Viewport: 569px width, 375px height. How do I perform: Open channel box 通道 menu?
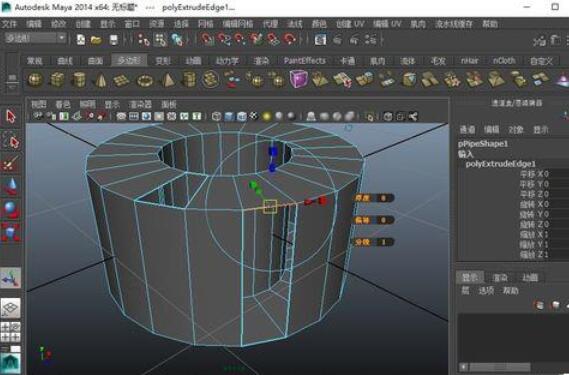click(467, 130)
